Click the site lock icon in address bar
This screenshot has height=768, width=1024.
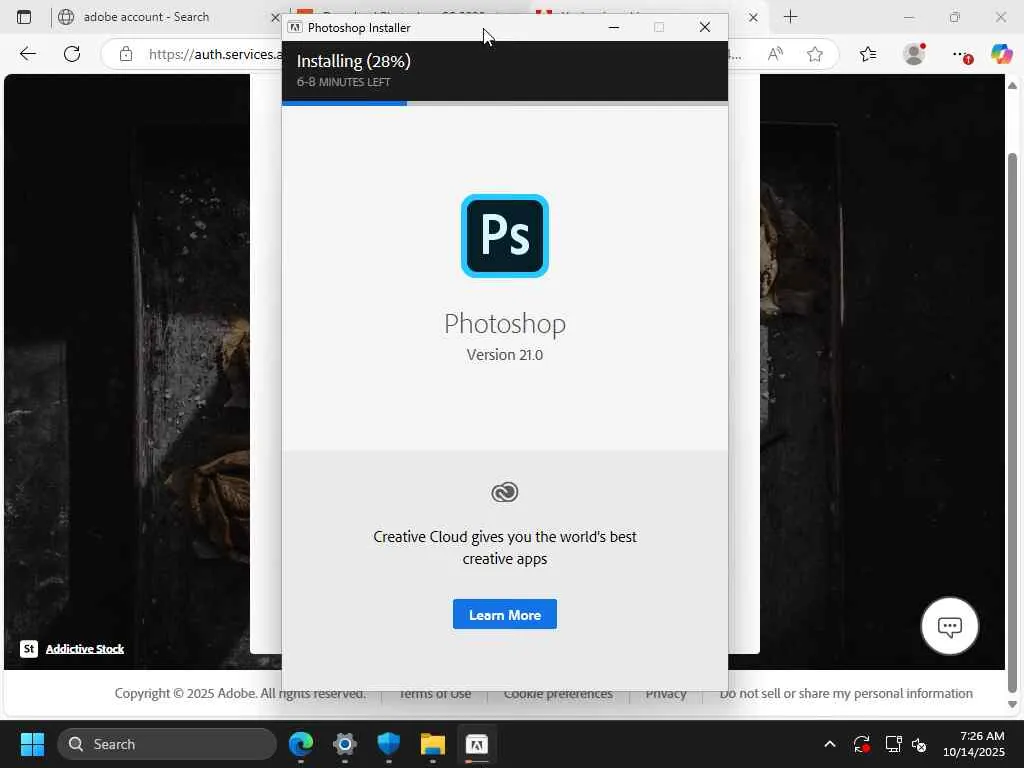point(126,54)
